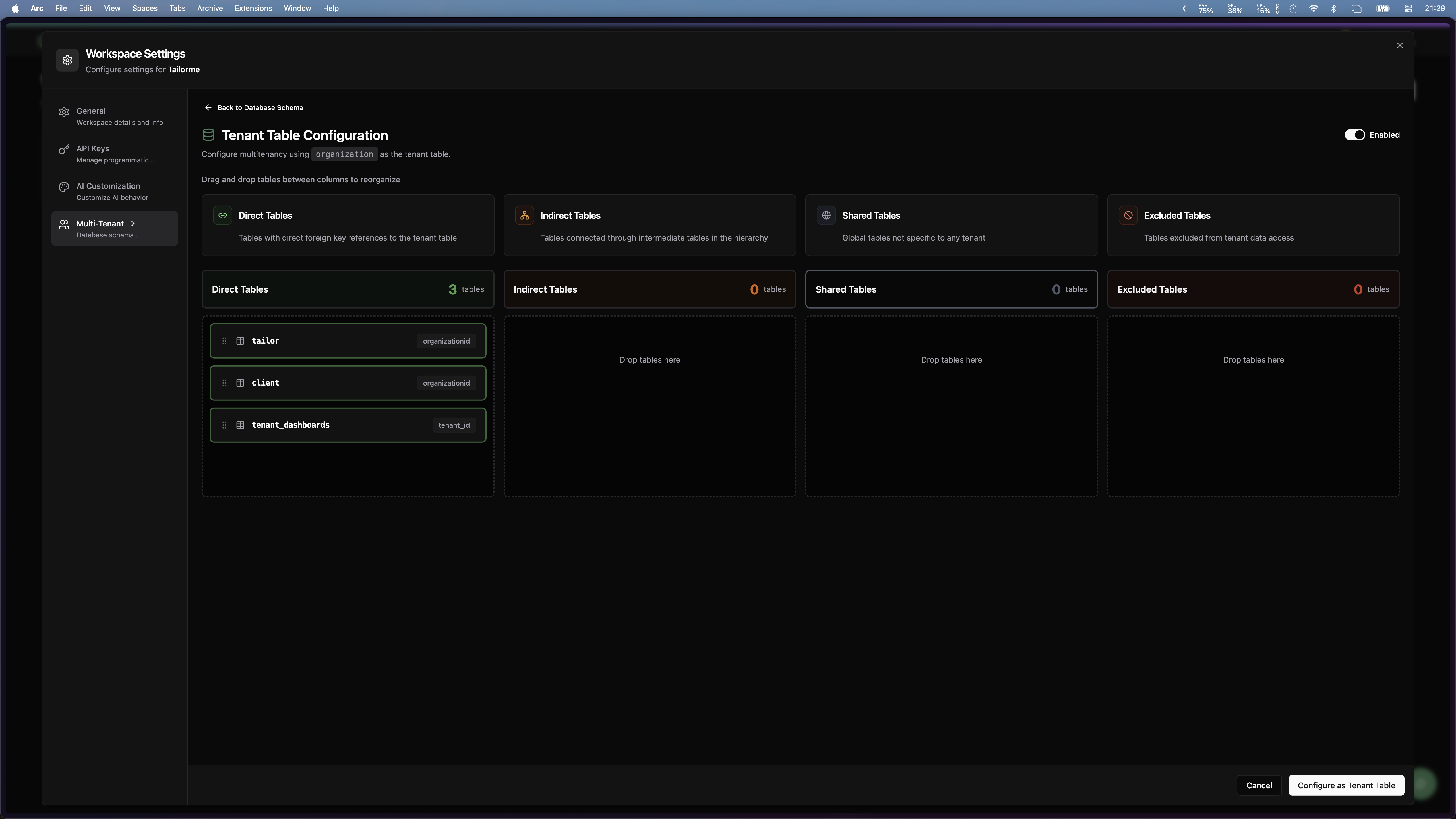
Task: Click the drag handle on tailor row
Action: pyautogui.click(x=224, y=341)
